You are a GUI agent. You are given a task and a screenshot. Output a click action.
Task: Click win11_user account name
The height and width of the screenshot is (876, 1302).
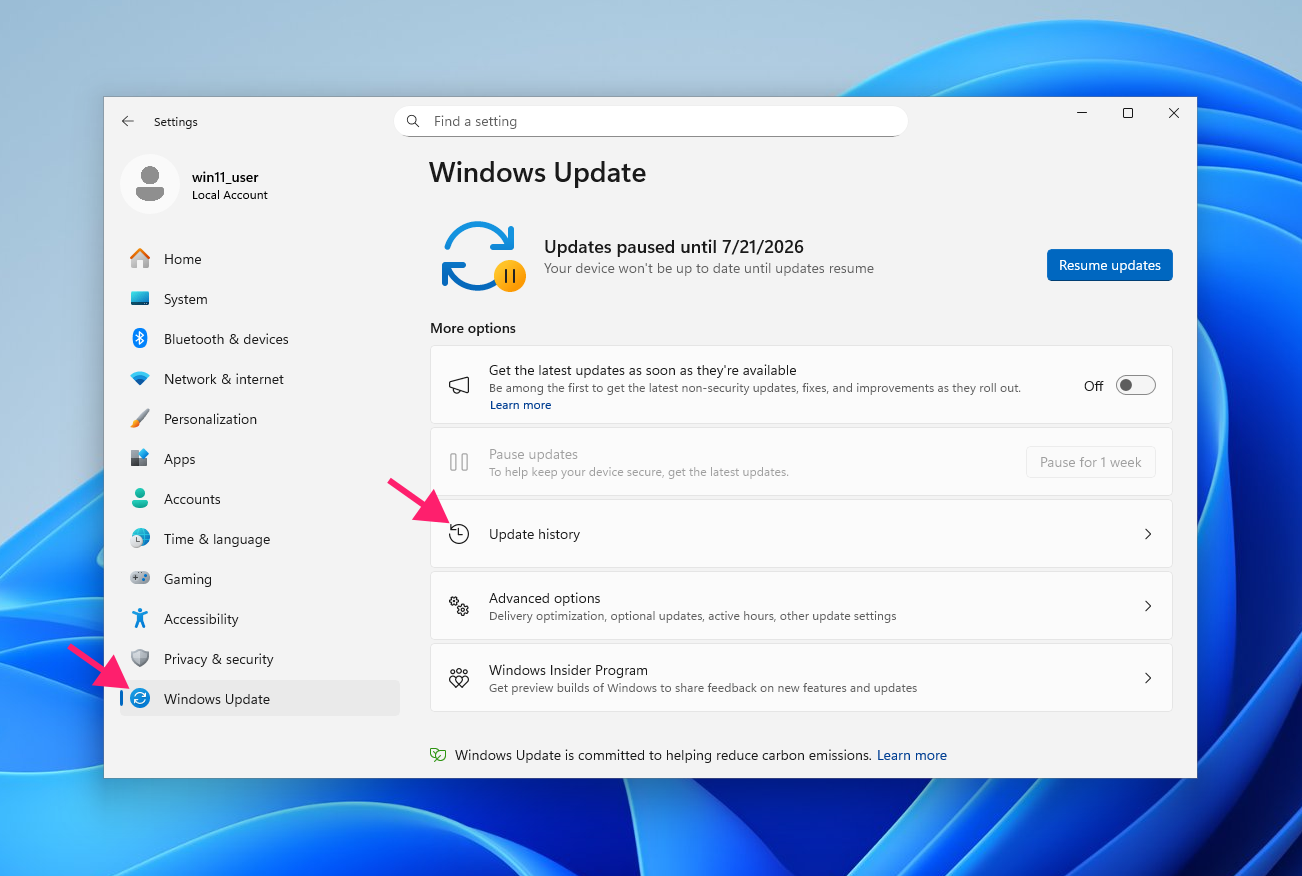225,177
